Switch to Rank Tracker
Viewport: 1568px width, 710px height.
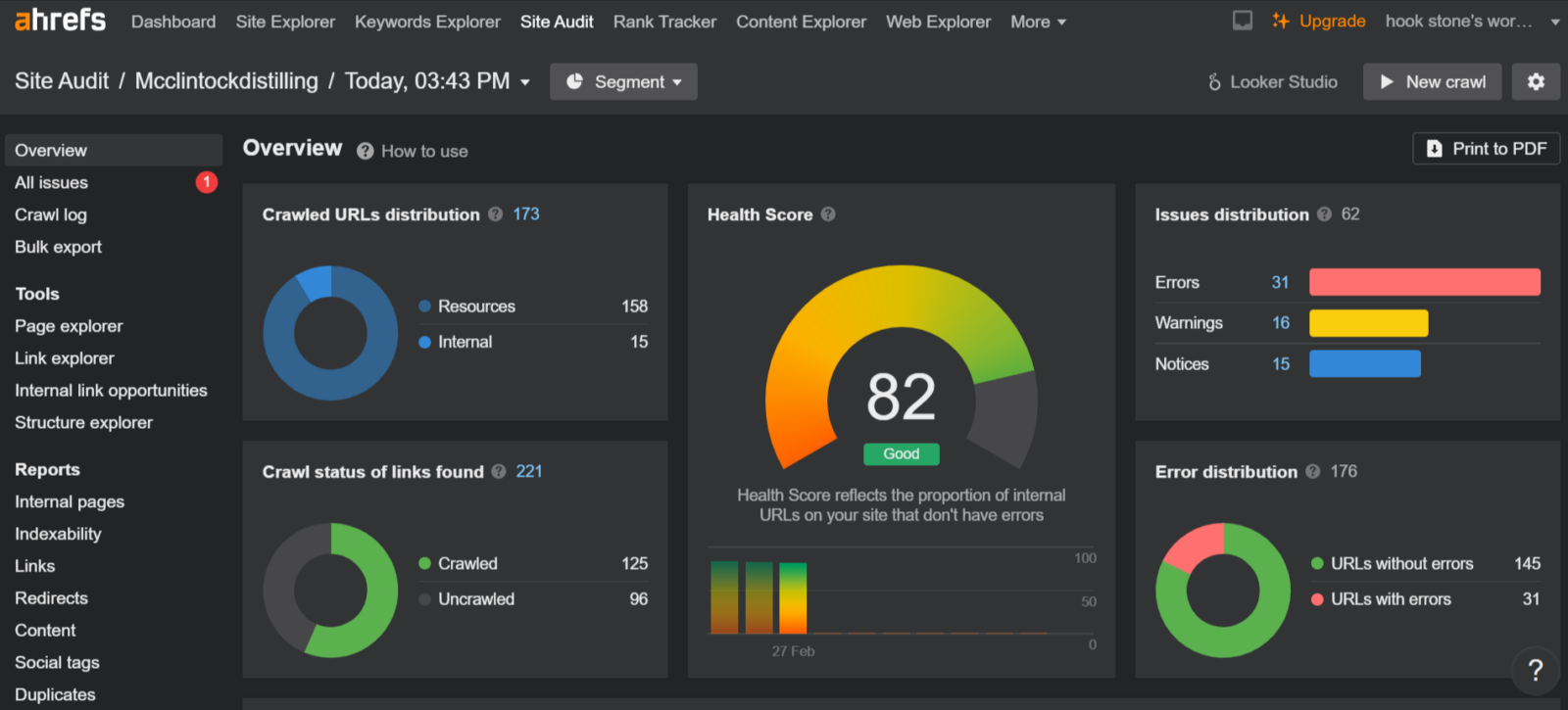[x=664, y=22]
